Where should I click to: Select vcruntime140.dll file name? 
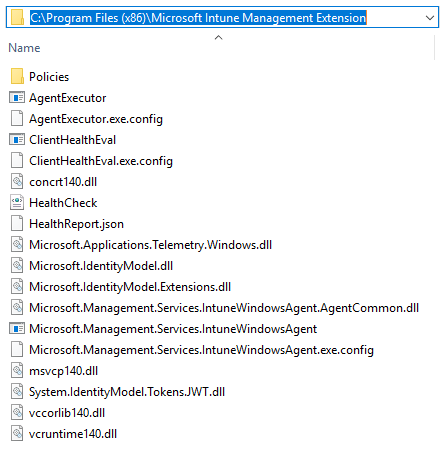point(73,434)
